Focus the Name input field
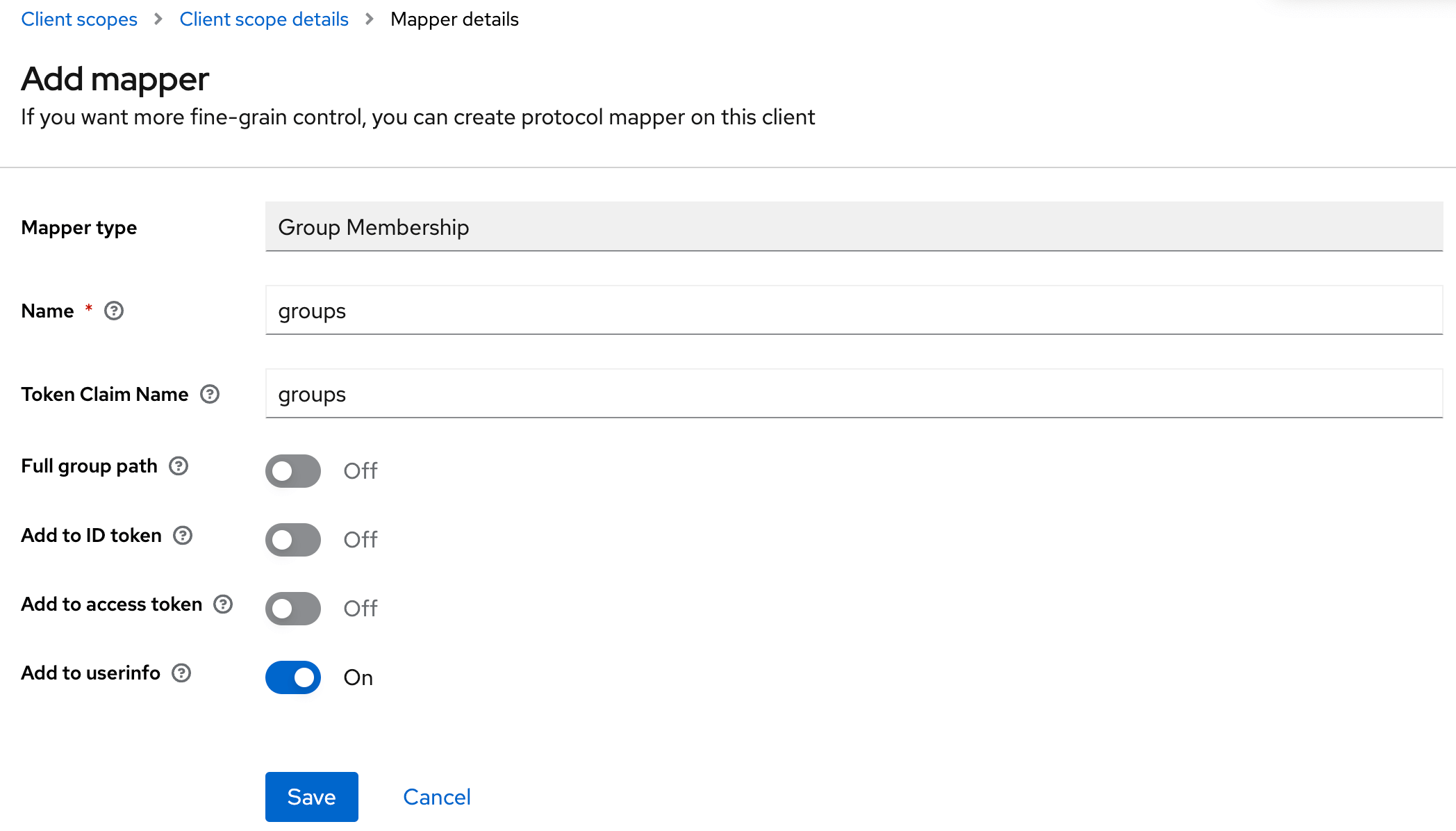 click(854, 310)
